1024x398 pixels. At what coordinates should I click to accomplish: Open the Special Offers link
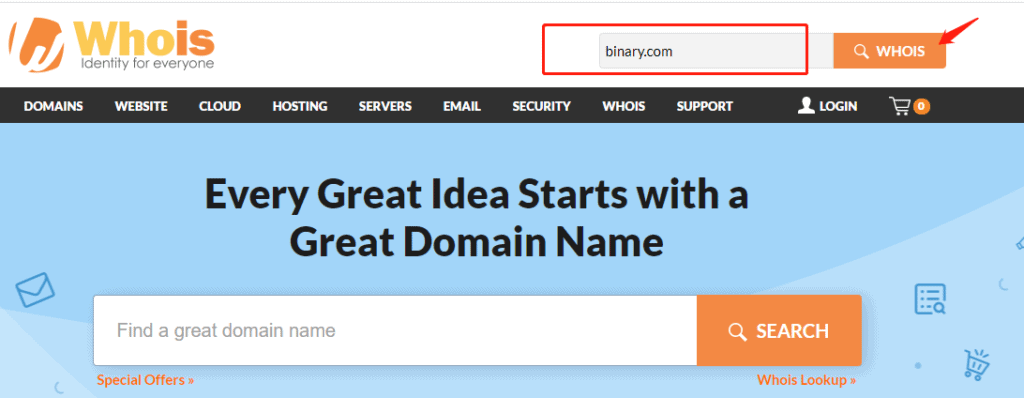(145, 380)
